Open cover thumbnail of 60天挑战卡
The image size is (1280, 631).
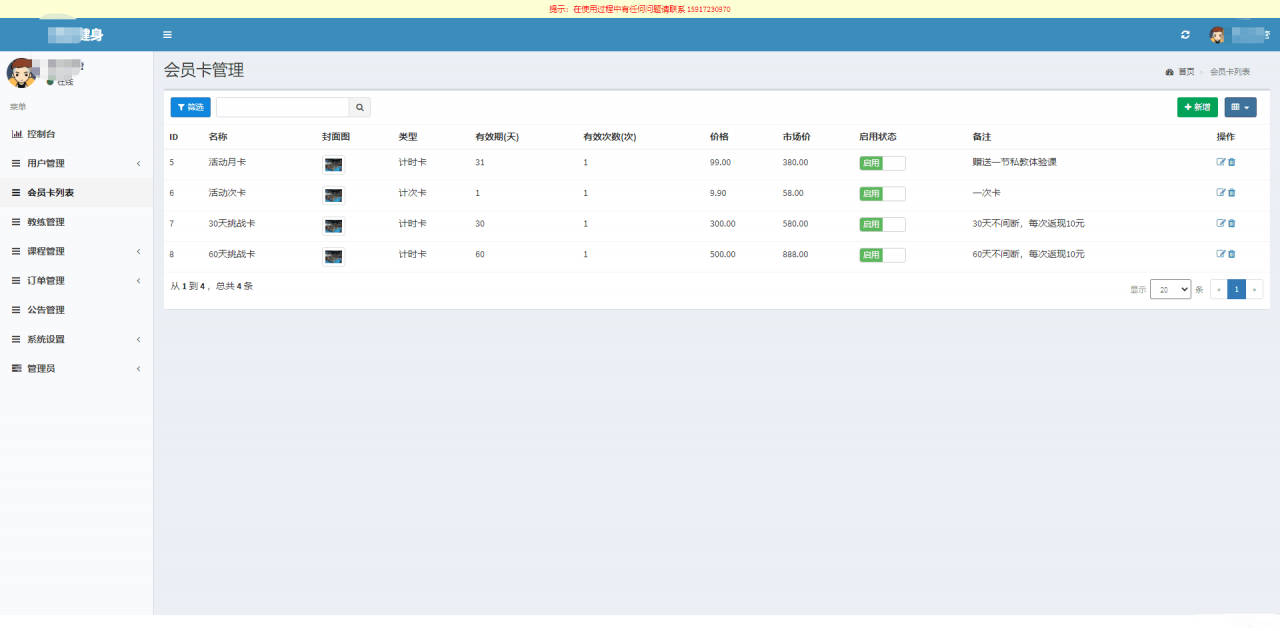334,257
